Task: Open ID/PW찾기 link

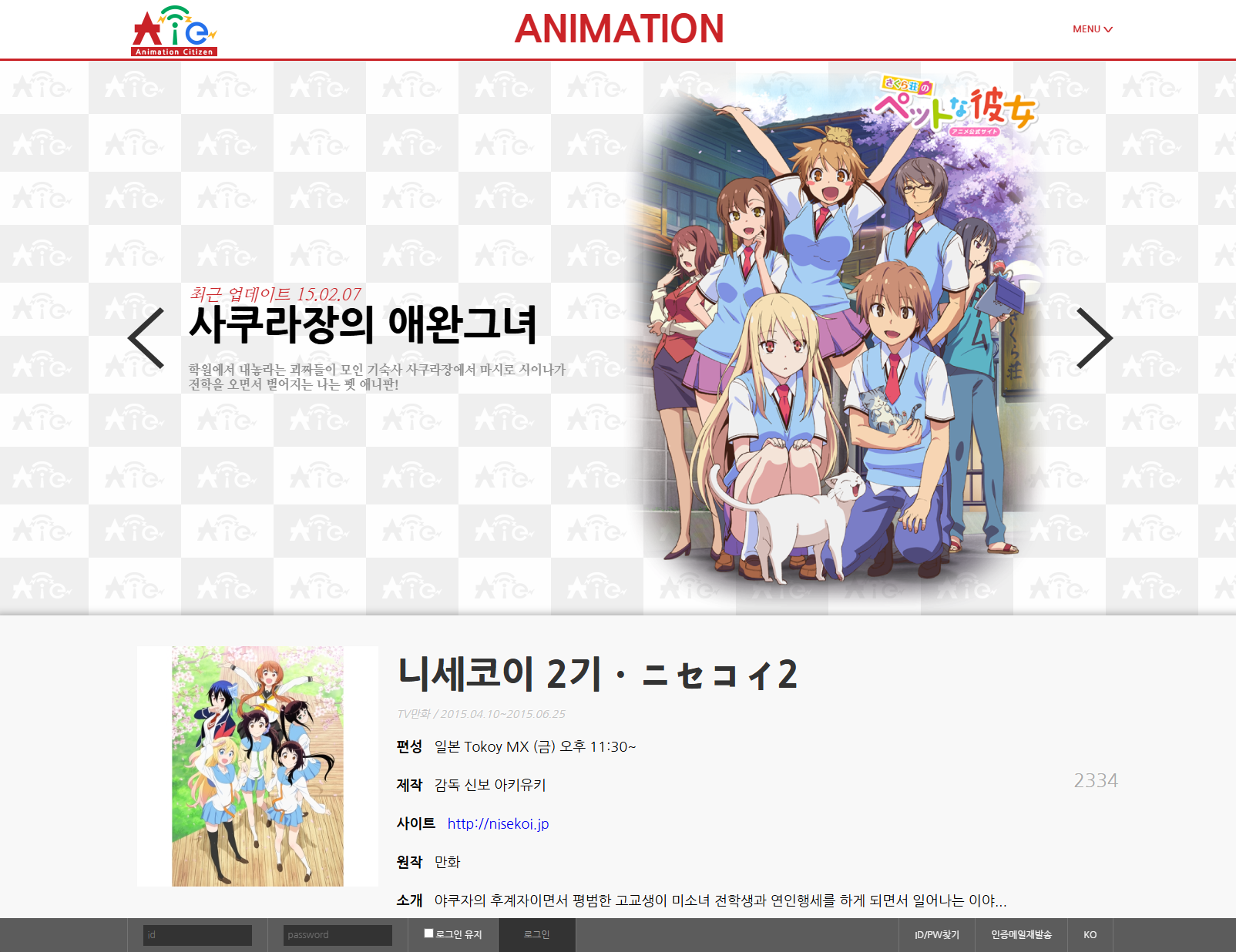Action: tap(937, 935)
